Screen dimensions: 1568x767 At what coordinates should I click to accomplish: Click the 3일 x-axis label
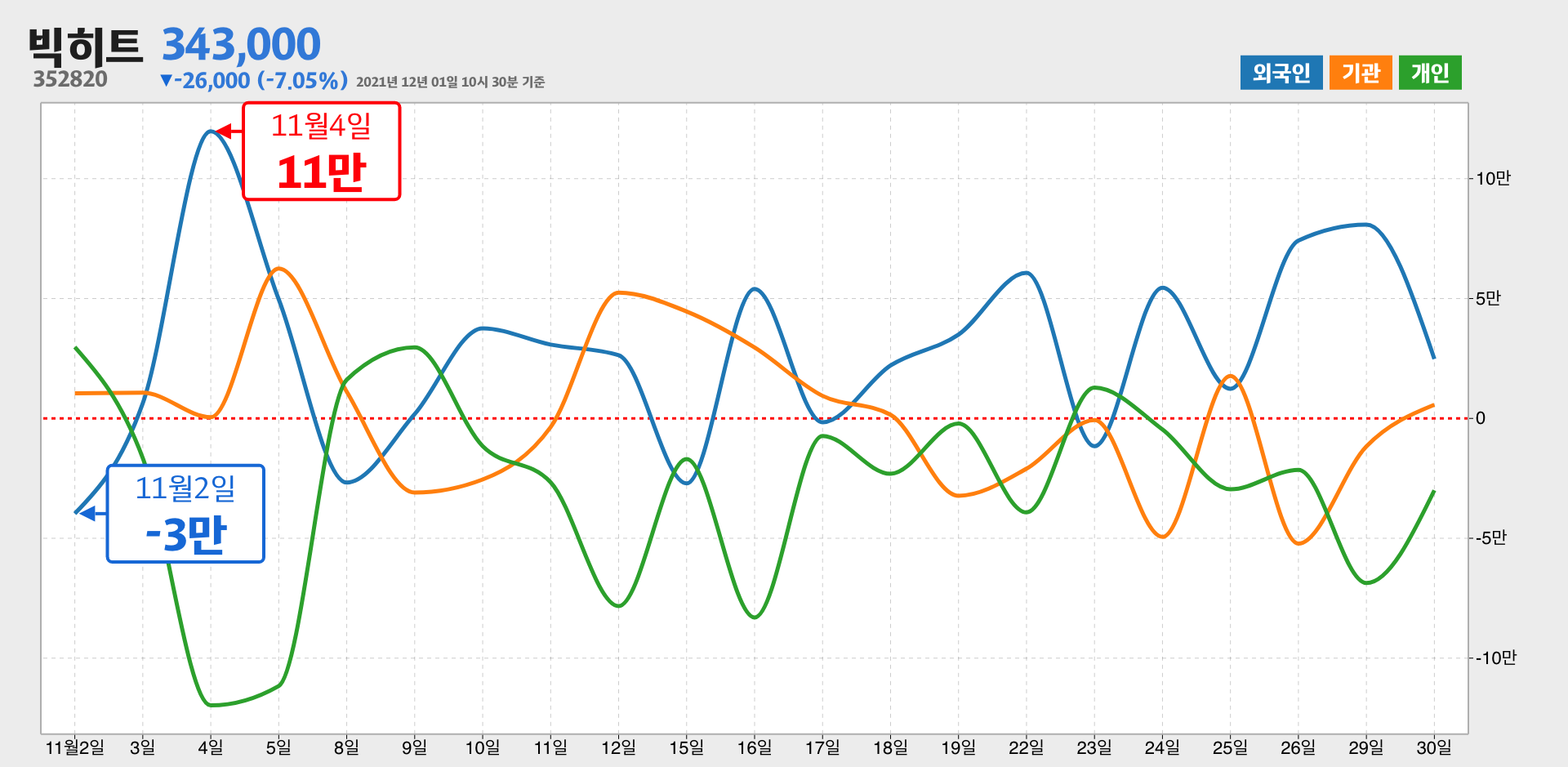click(143, 747)
